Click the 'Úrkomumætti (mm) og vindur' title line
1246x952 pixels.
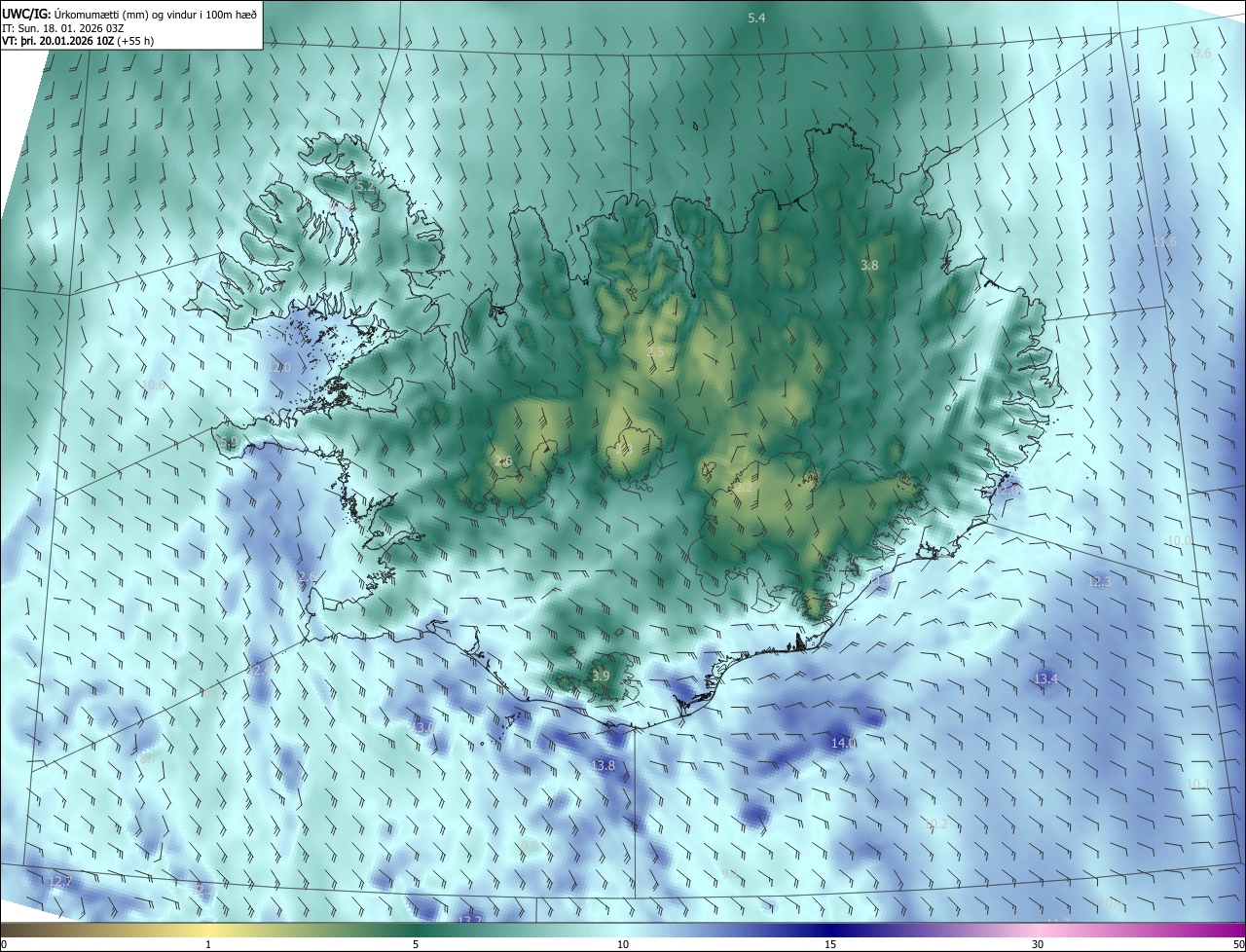pyautogui.click(x=131, y=13)
